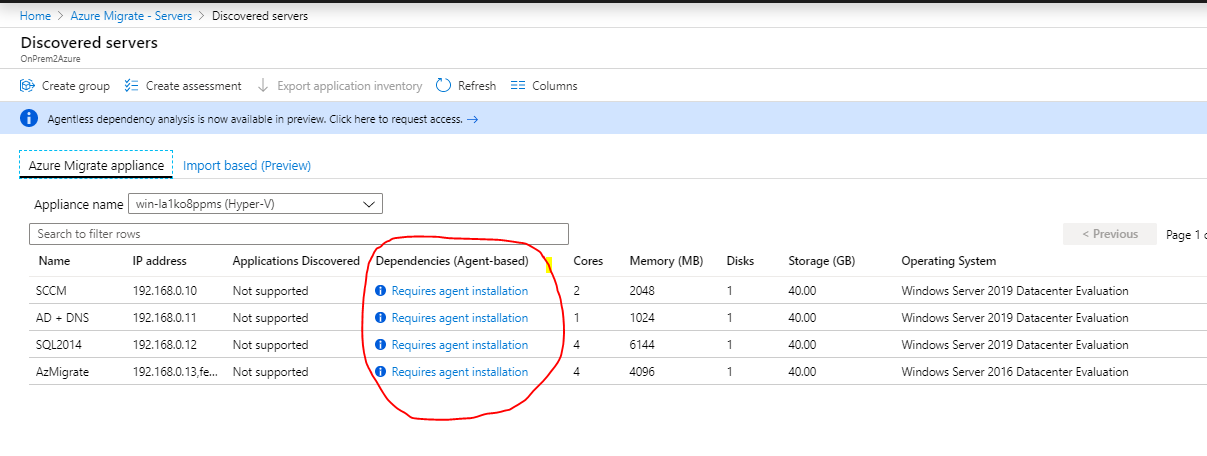Click the arrow after Click here to request access
Screen dimensions: 1207x456
472,119
